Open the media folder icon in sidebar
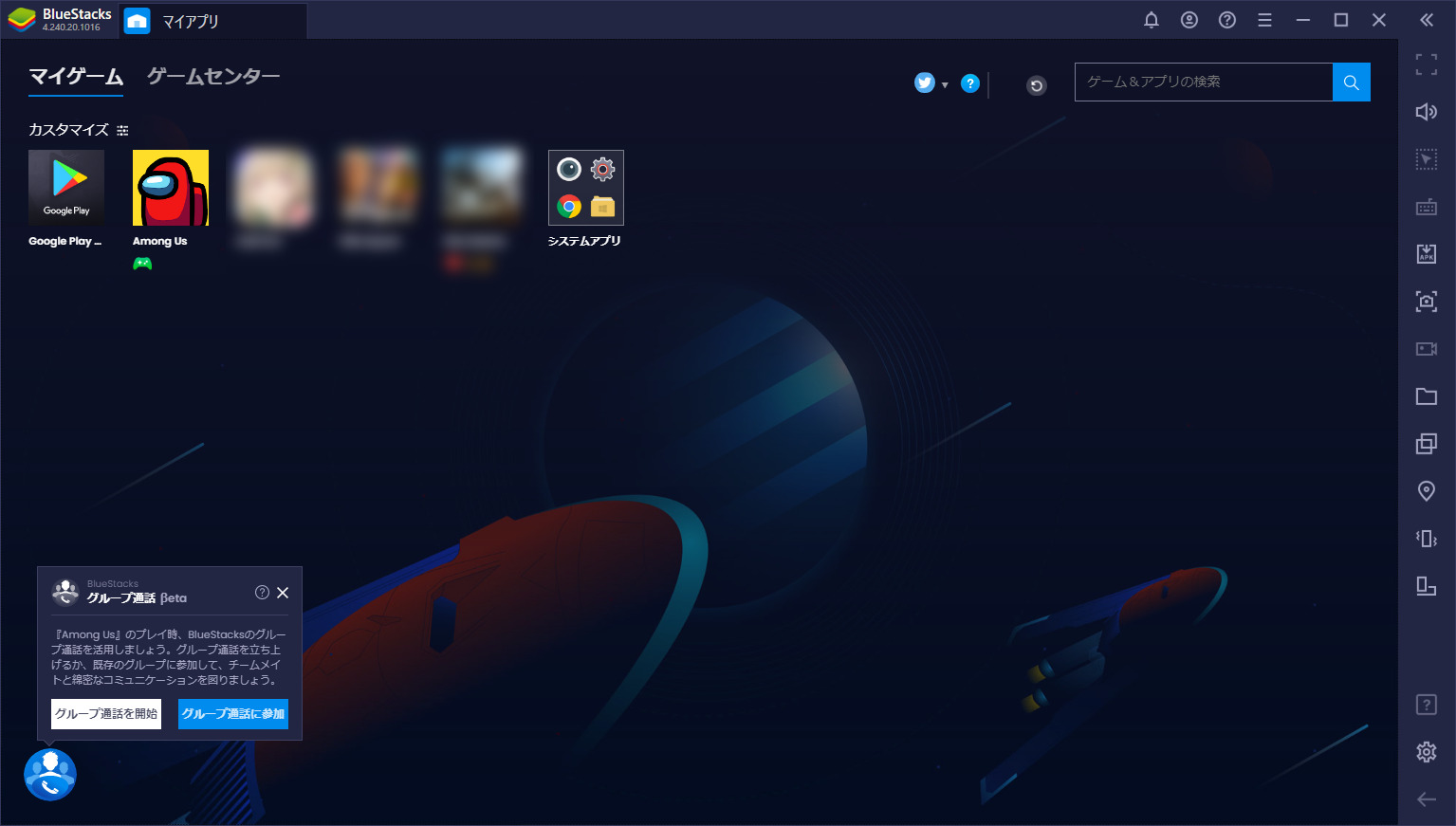The height and width of the screenshot is (826, 1456). pos(1427,396)
